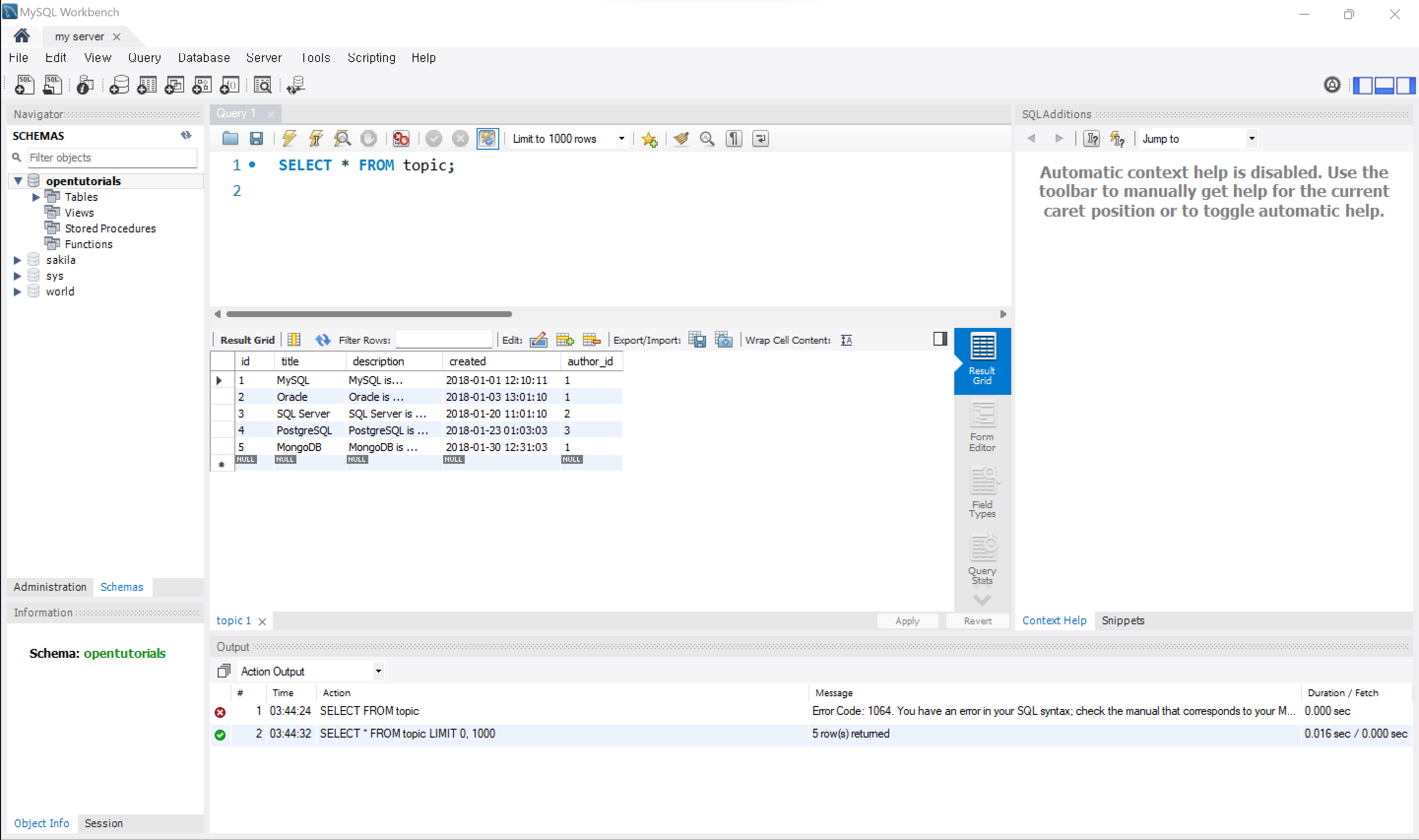Create new stored procedure icon
This screenshot has height=840, width=1419.
click(x=202, y=85)
